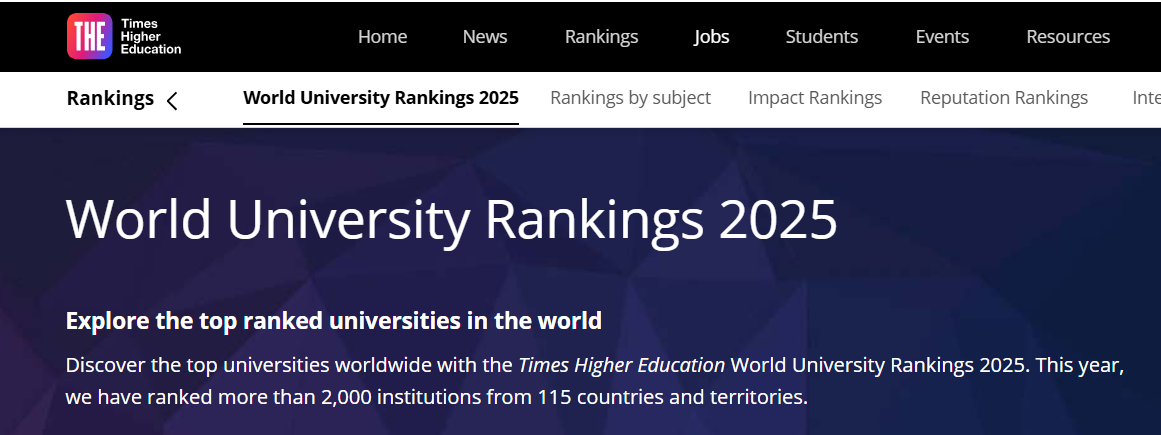Collapse Rankings submenu with back chevron

click(x=173, y=100)
